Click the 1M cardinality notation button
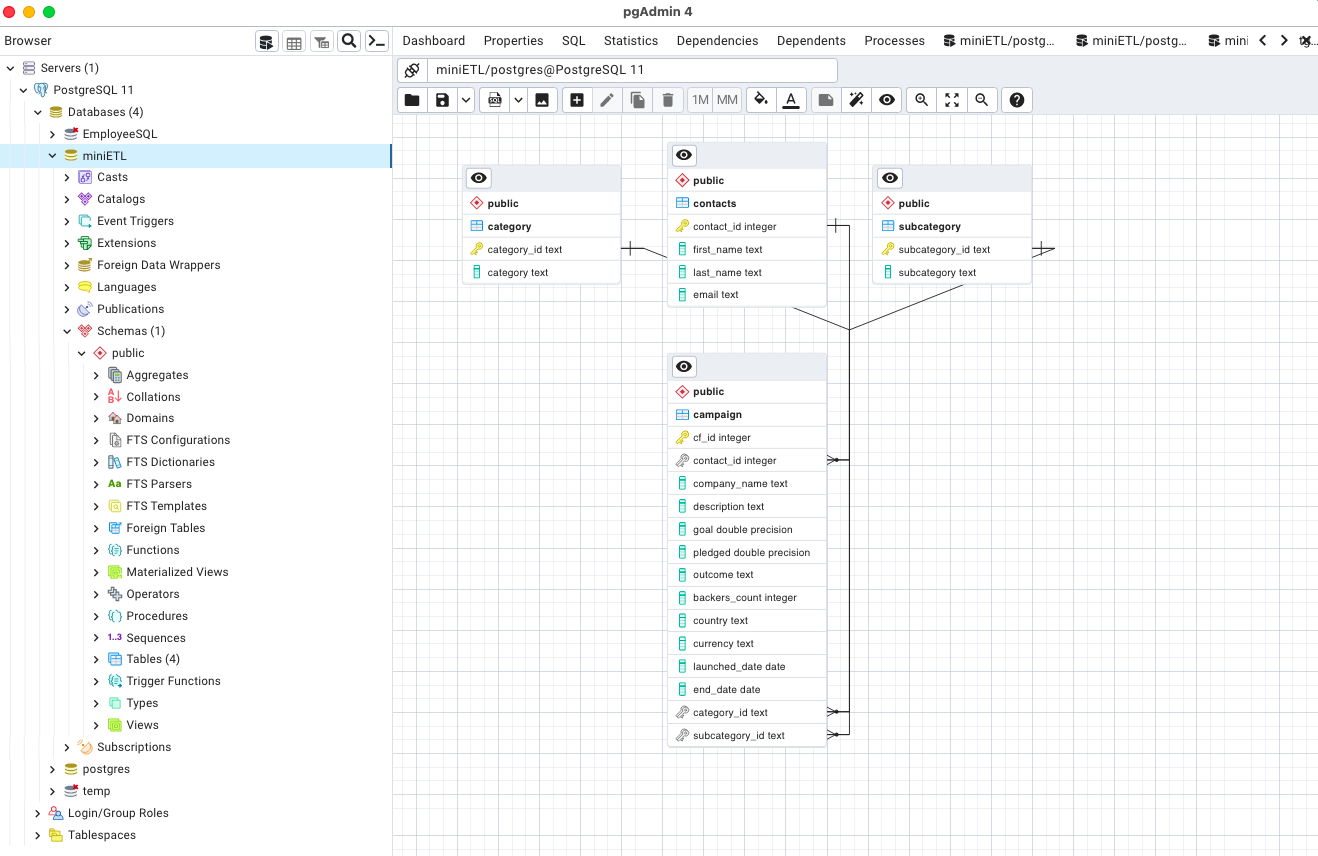This screenshot has height=856, width=1318. pyautogui.click(x=699, y=99)
